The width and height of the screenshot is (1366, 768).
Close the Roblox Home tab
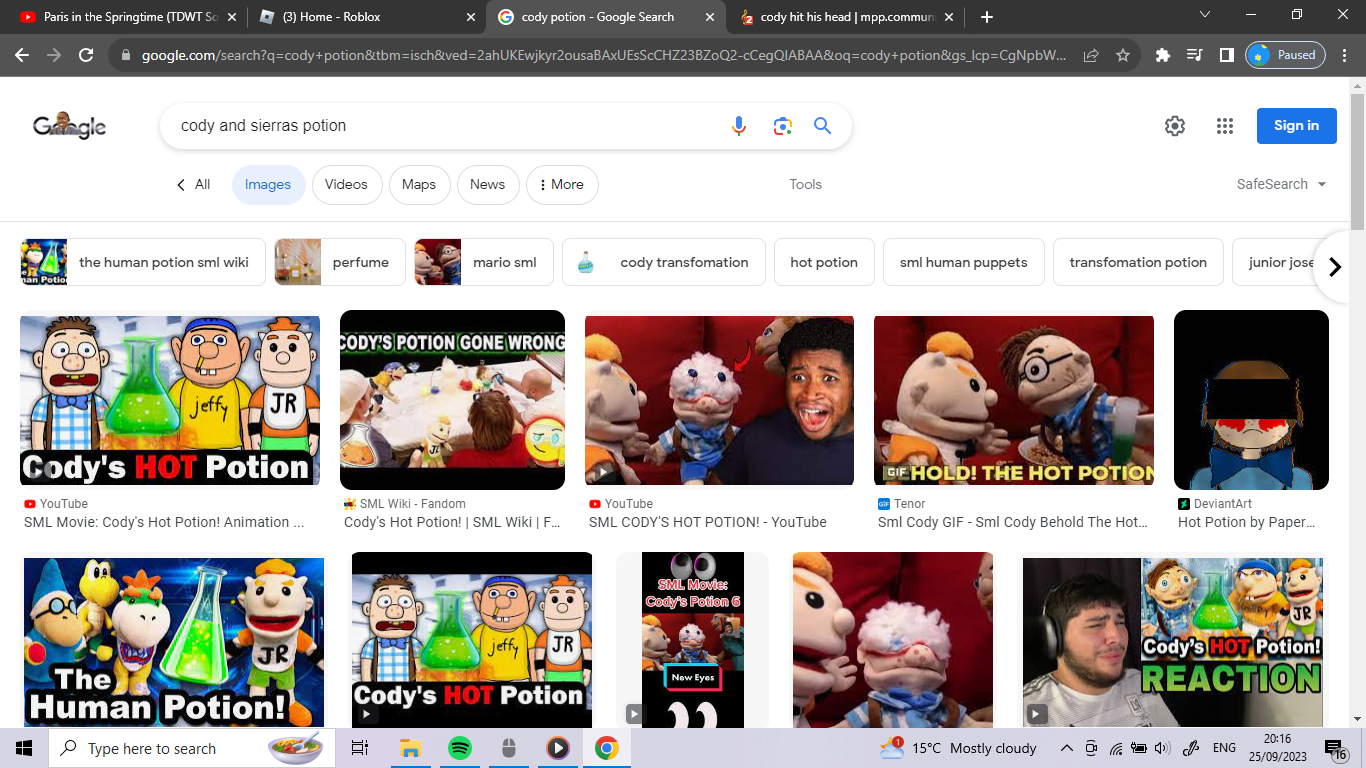click(472, 17)
